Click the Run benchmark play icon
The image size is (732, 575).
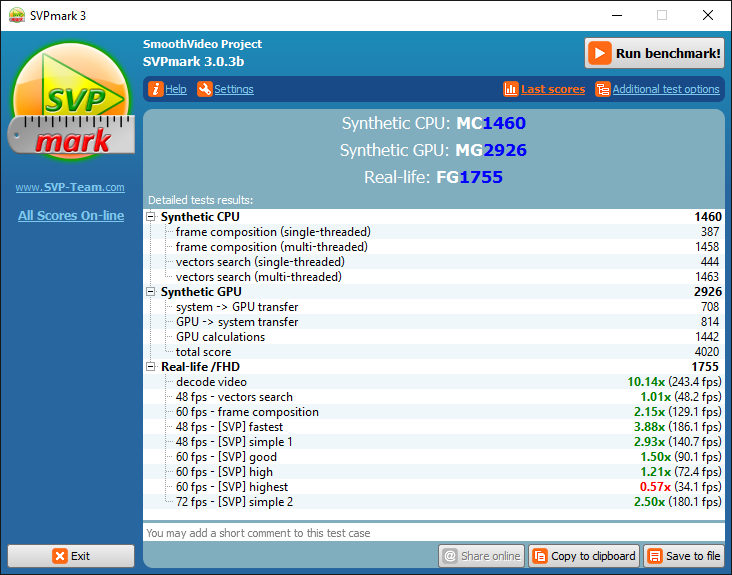(599, 53)
